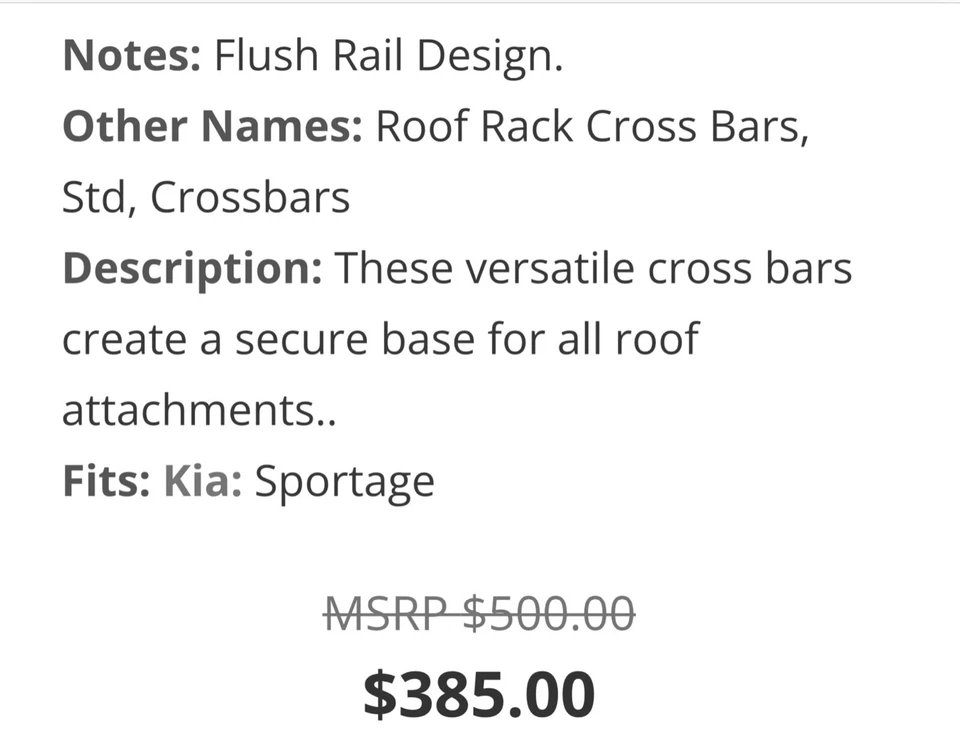Screen dimensions: 960x745
Task: Open the Sportage model text
Action: (x=345, y=482)
